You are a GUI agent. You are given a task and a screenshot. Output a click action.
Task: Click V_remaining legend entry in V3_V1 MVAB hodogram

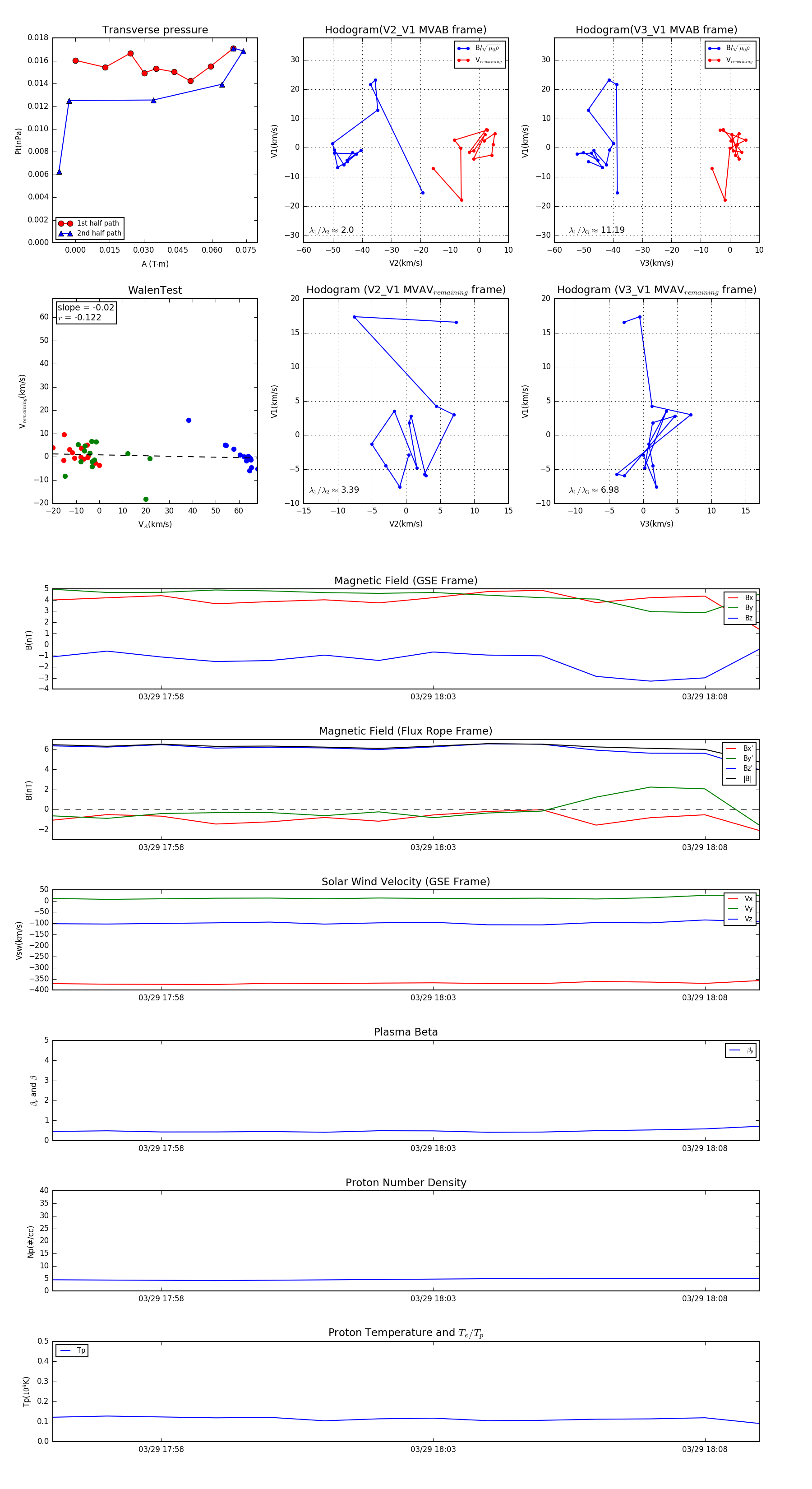pyautogui.click(x=730, y=60)
